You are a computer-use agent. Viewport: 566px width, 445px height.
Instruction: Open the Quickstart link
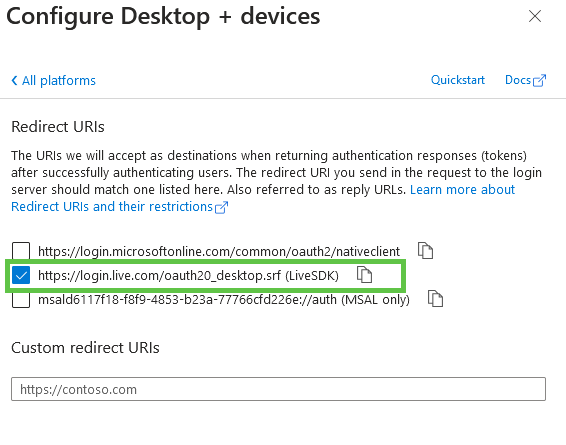(x=458, y=80)
